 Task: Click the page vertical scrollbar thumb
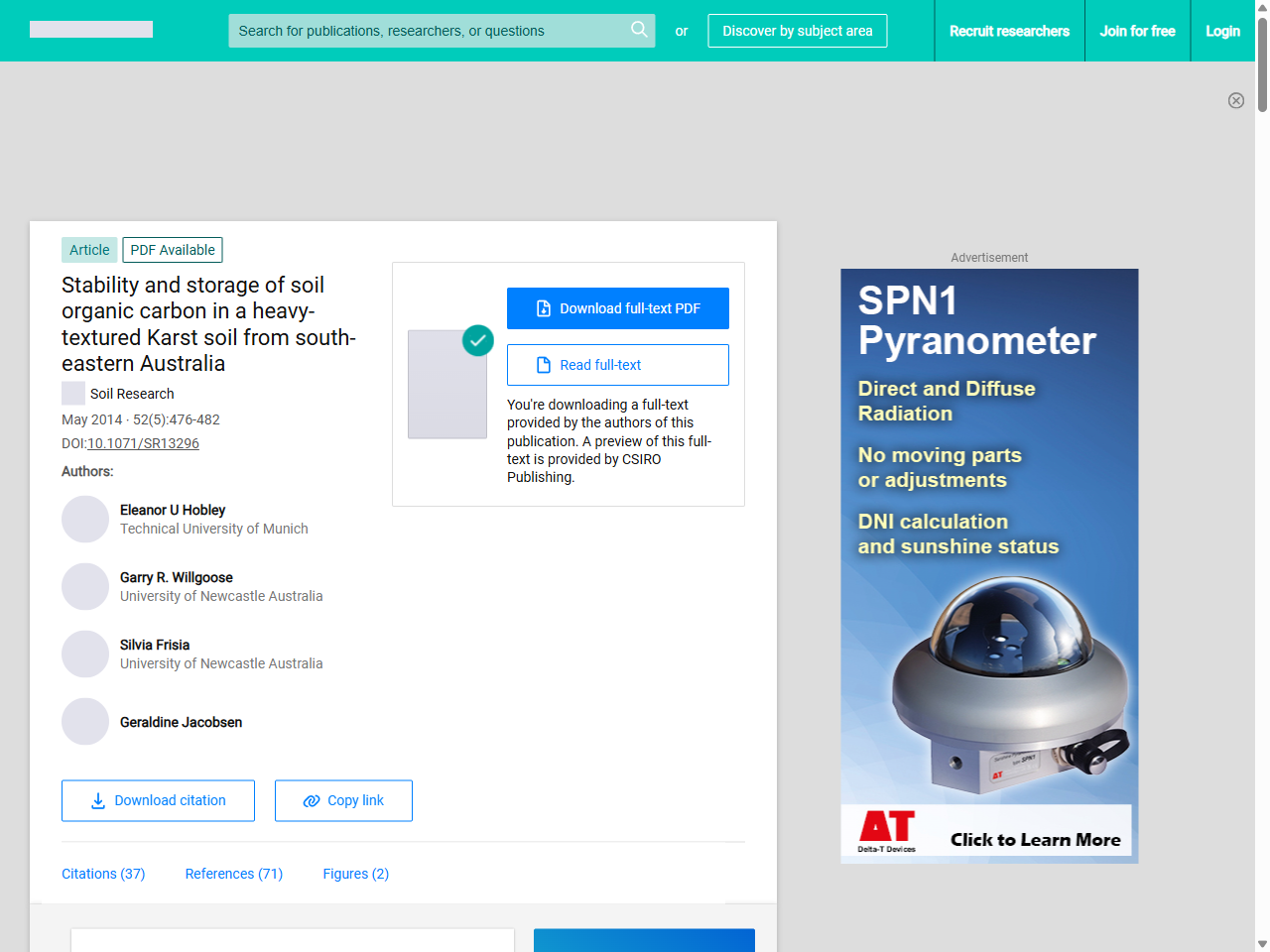click(1262, 63)
